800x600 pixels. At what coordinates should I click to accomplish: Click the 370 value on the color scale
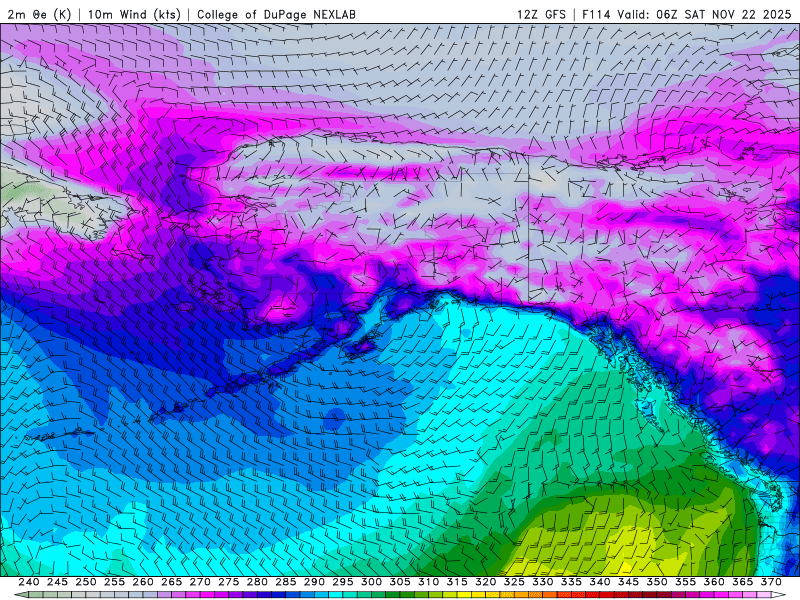[x=771, y=582]
